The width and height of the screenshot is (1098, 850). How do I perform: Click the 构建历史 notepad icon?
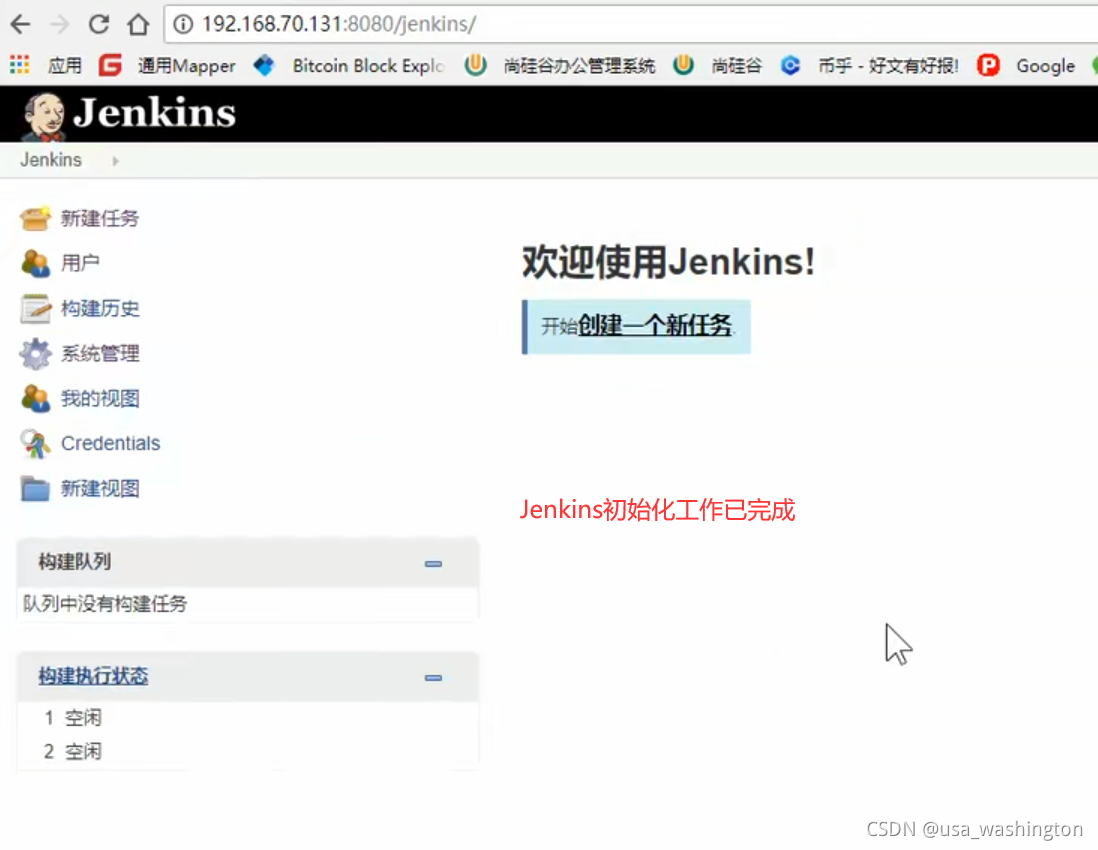(x=35, y=309)
